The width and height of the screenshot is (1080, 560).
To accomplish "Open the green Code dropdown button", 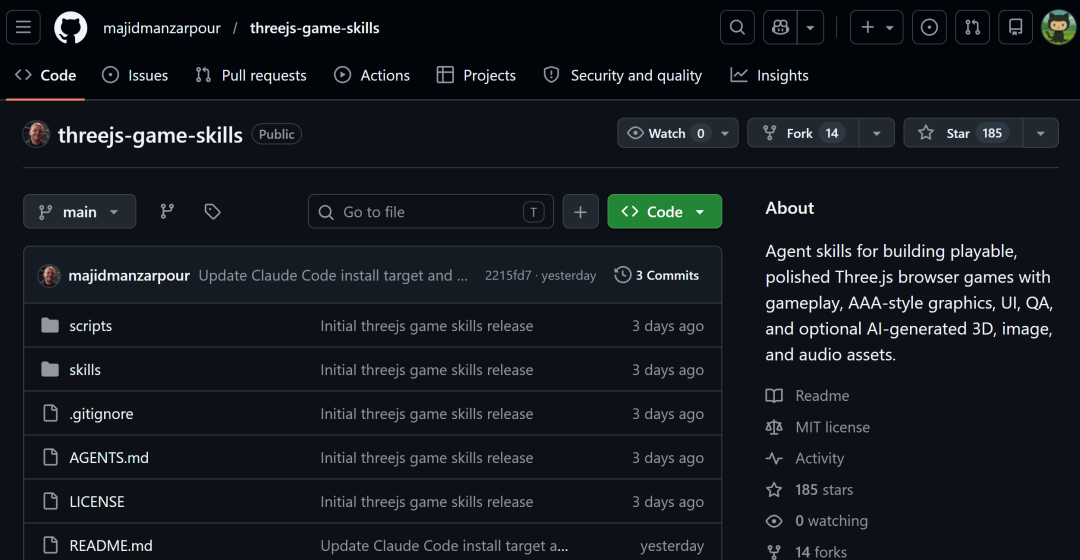I will click(x=665, y=211).
